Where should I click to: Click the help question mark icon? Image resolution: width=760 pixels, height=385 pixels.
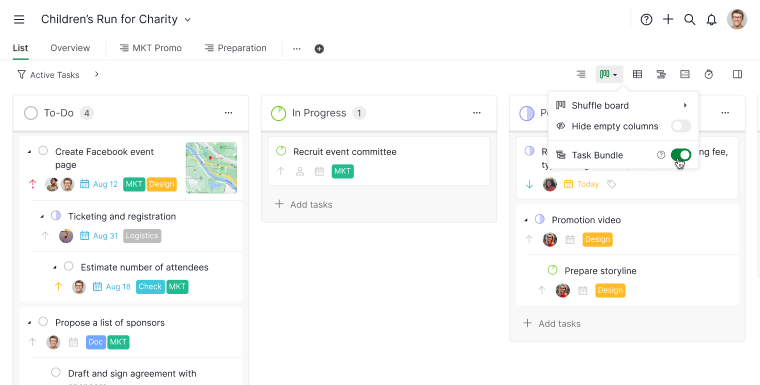[646, 19]
